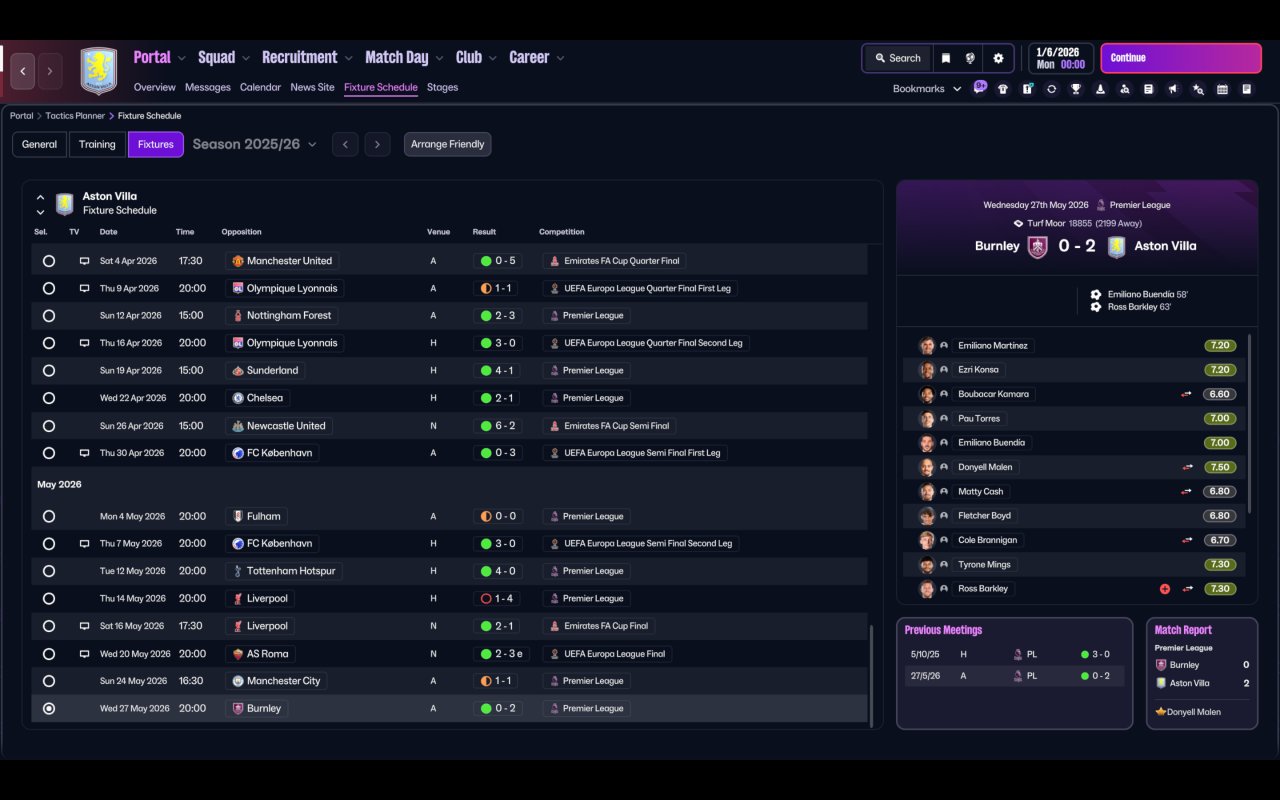Click the trophy icon in bookmarks bar
This screenshot has height=800, width=1280.
[1076, 89]
